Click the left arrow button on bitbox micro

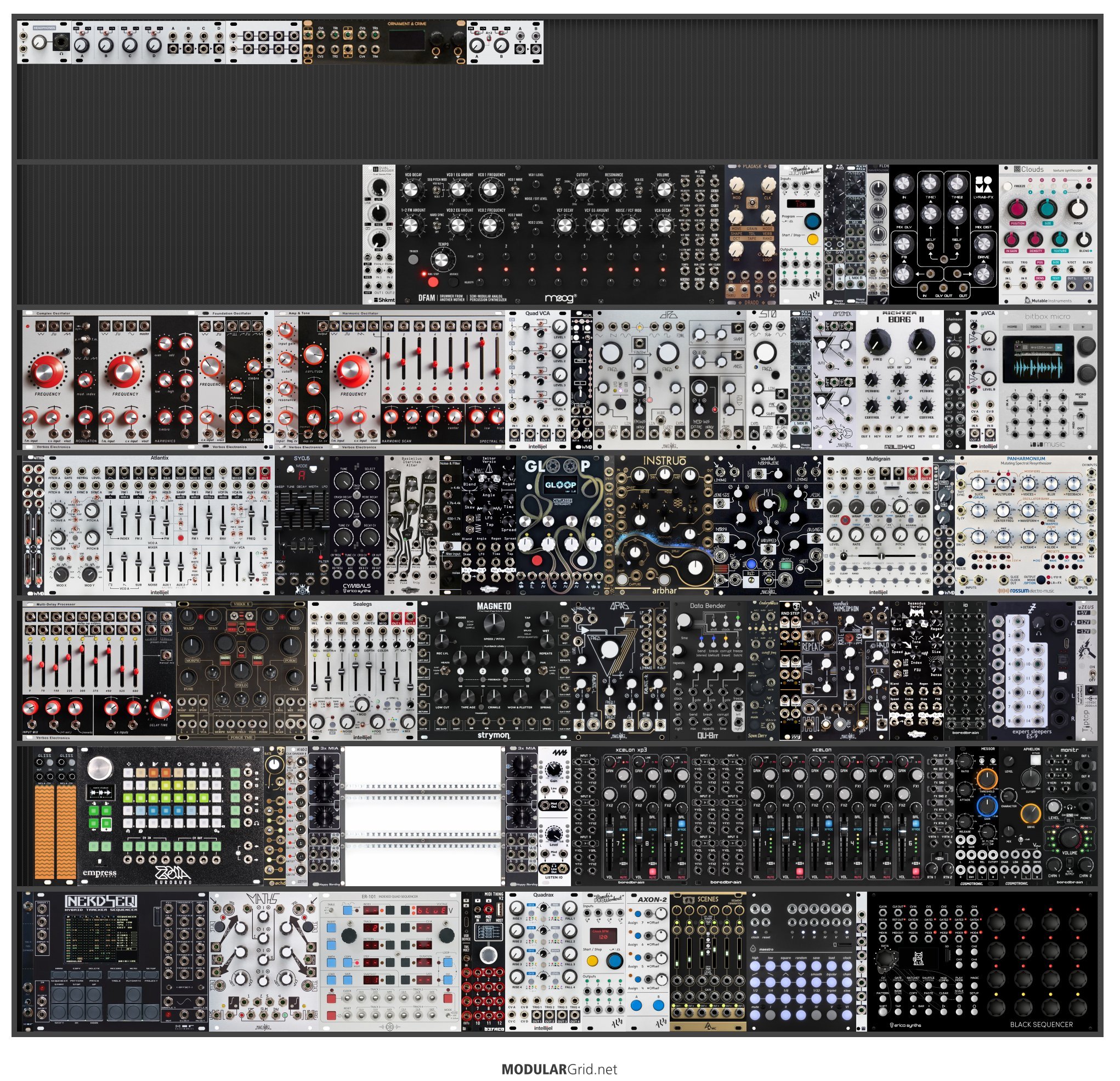[1059, 327]
